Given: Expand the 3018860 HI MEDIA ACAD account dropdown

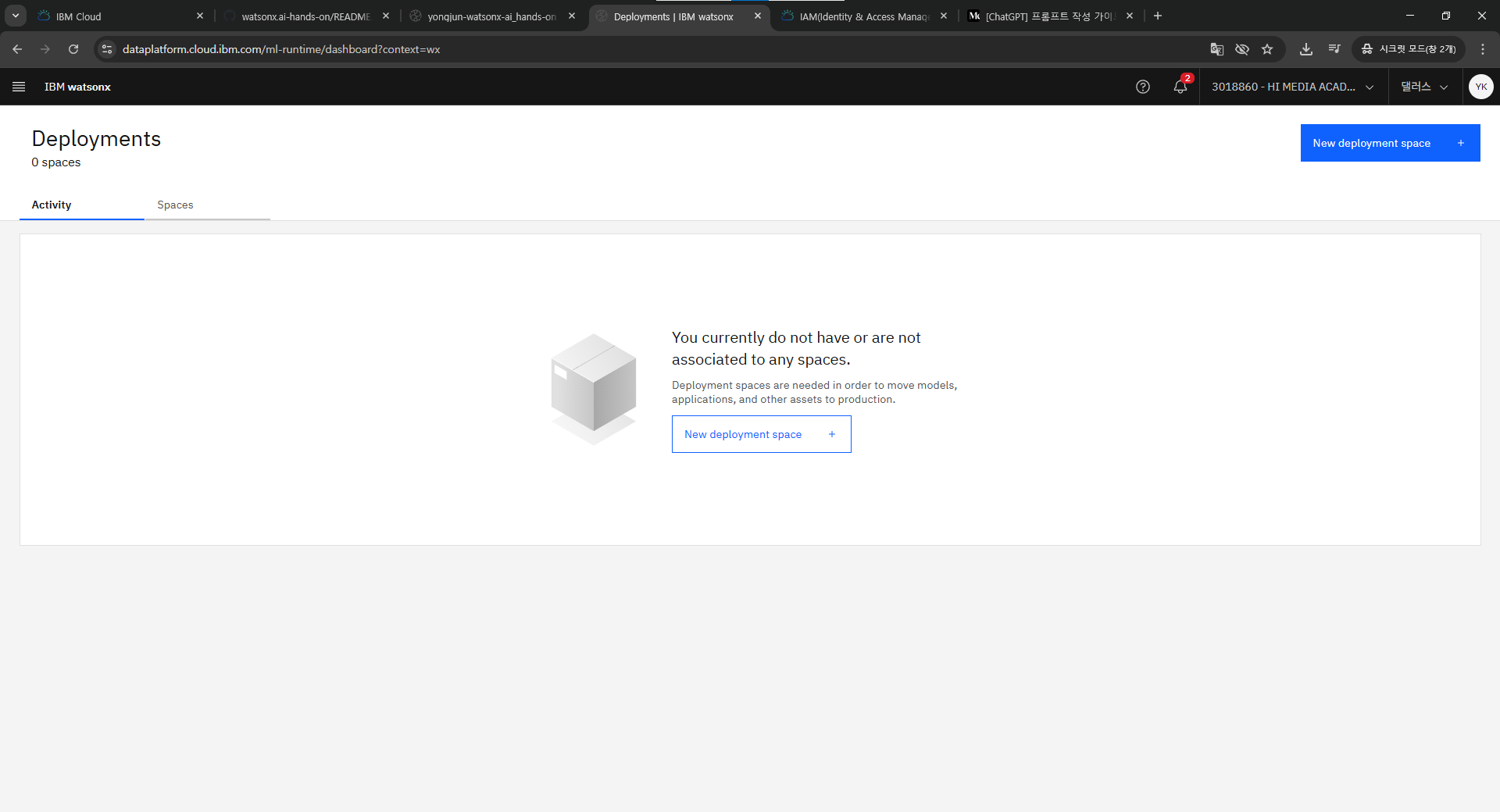Looking at the screenshot, I should pos(1293,87).
